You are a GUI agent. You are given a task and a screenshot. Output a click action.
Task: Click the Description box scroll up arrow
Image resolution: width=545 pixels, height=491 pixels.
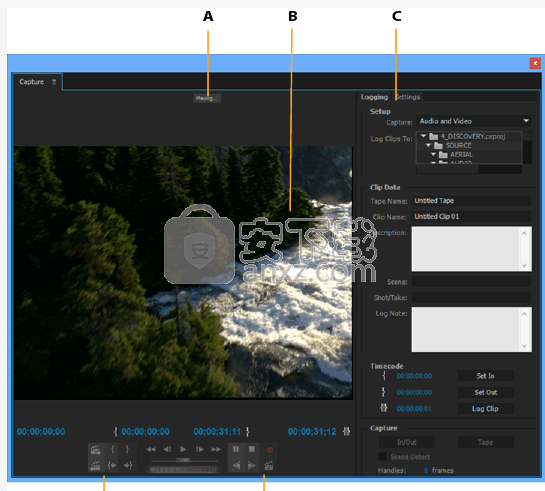pos(524,233)
